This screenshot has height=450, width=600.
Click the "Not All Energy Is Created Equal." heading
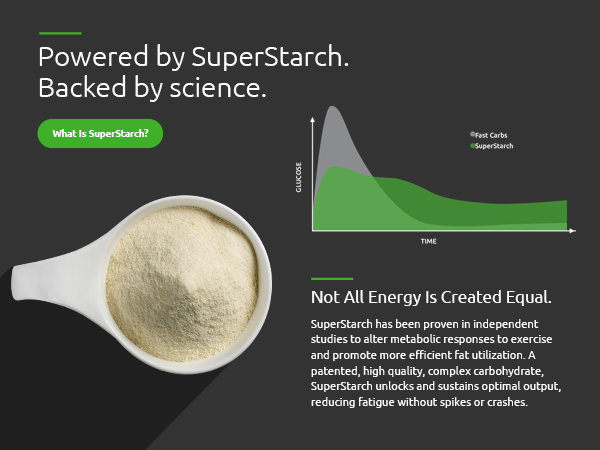point(432,298)
